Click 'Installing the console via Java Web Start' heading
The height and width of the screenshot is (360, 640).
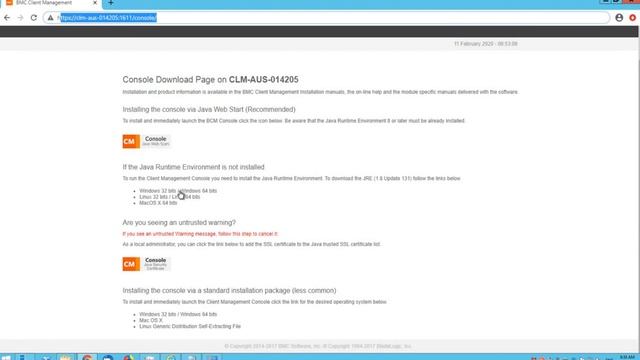pos(209,109)
